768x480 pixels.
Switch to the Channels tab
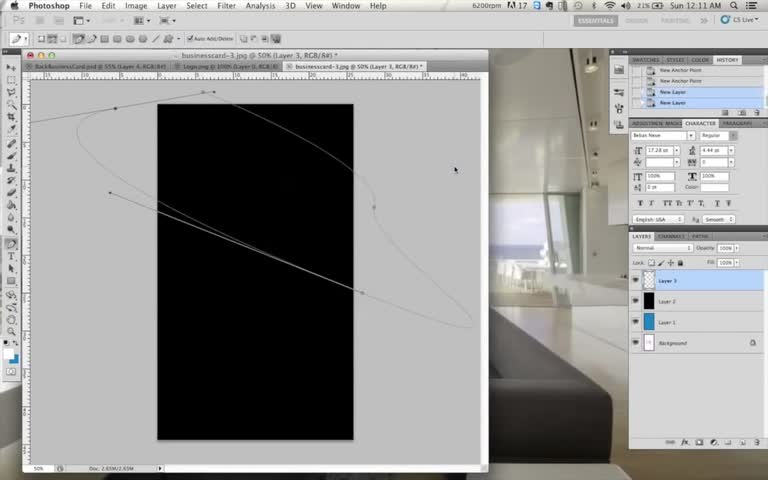pos(671,236)
